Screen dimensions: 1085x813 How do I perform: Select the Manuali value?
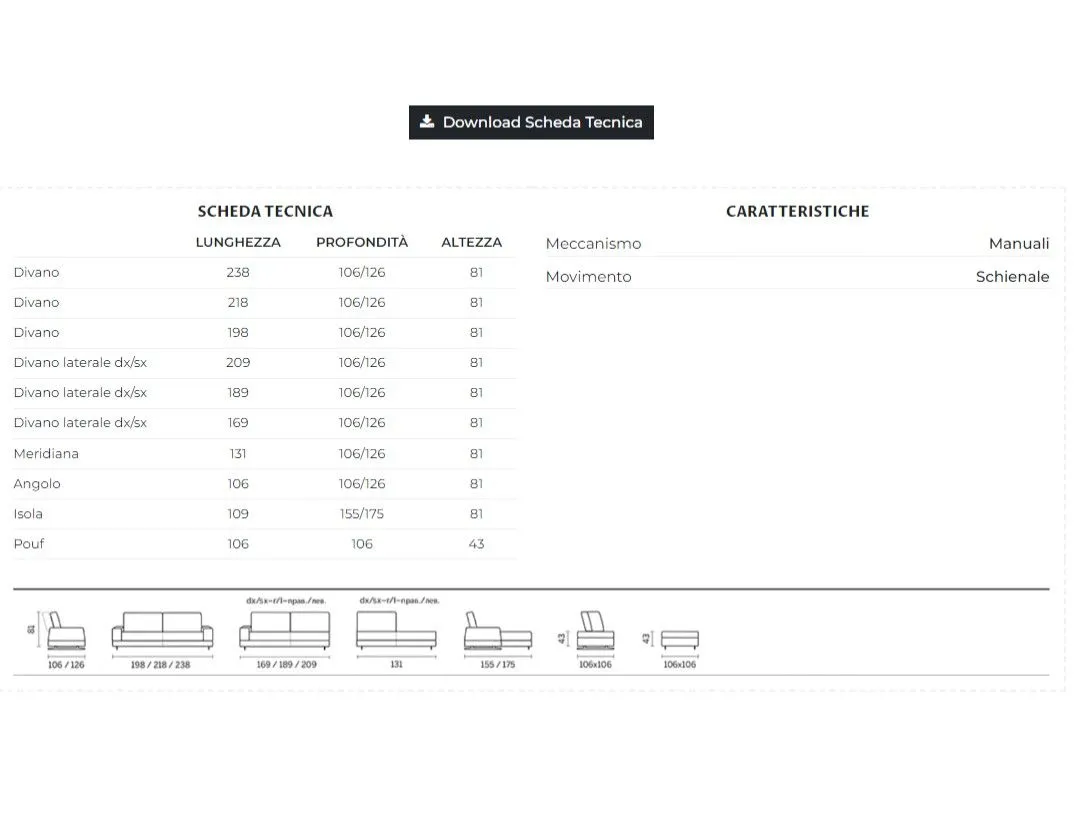coord(1019,244)
